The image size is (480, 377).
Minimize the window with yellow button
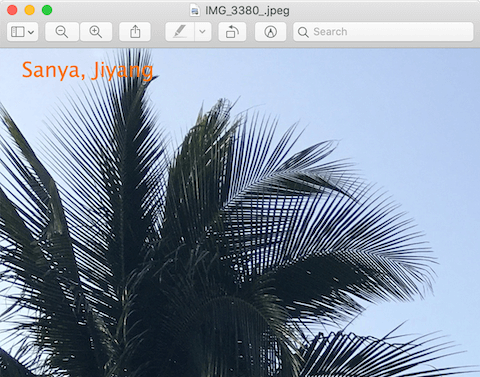pos(29,10)
